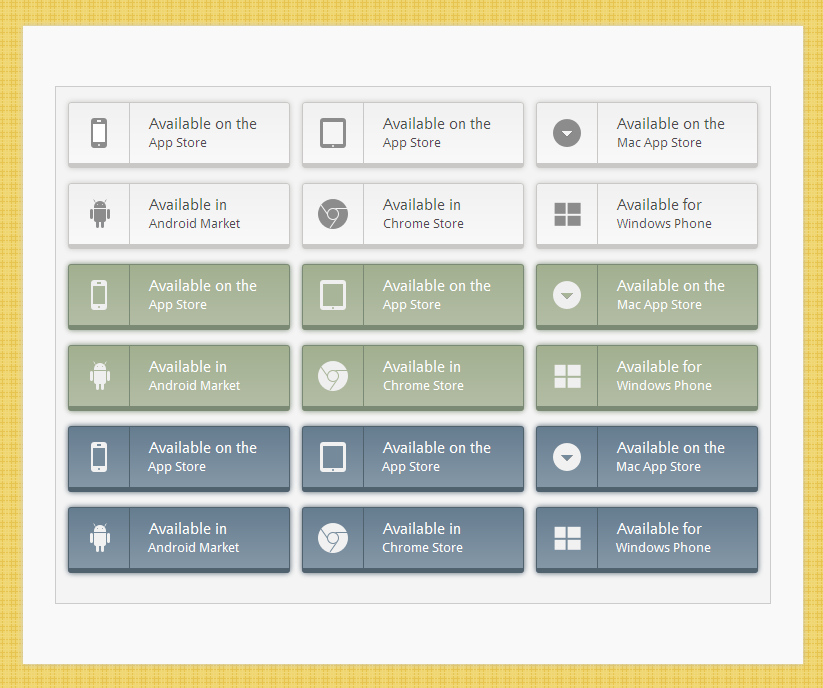
Task: Click the Mac App Store icon on the blue button
Action: click(x=567, y=457)
